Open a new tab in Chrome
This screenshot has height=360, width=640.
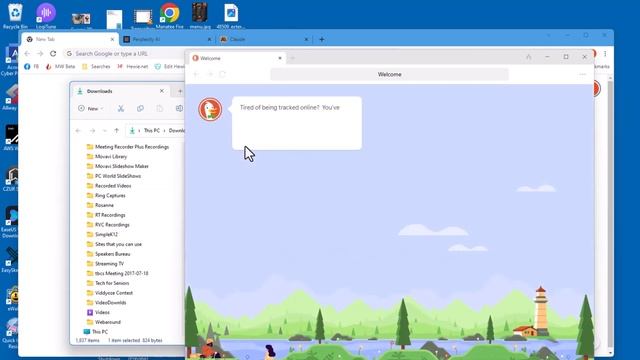pyautogui.click(x=322, y=39)
